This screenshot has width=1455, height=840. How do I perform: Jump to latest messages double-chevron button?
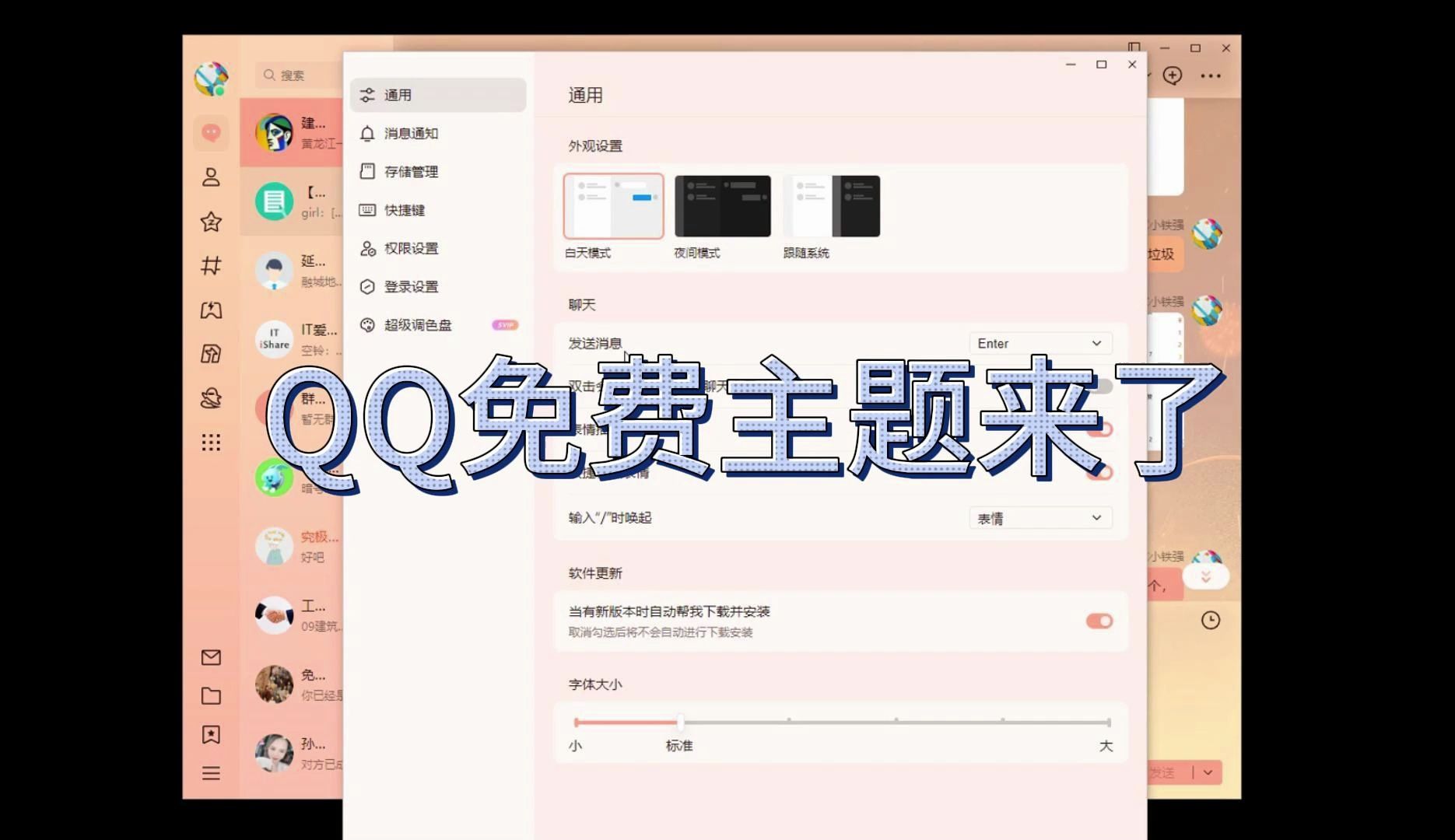click(1205, 576)
